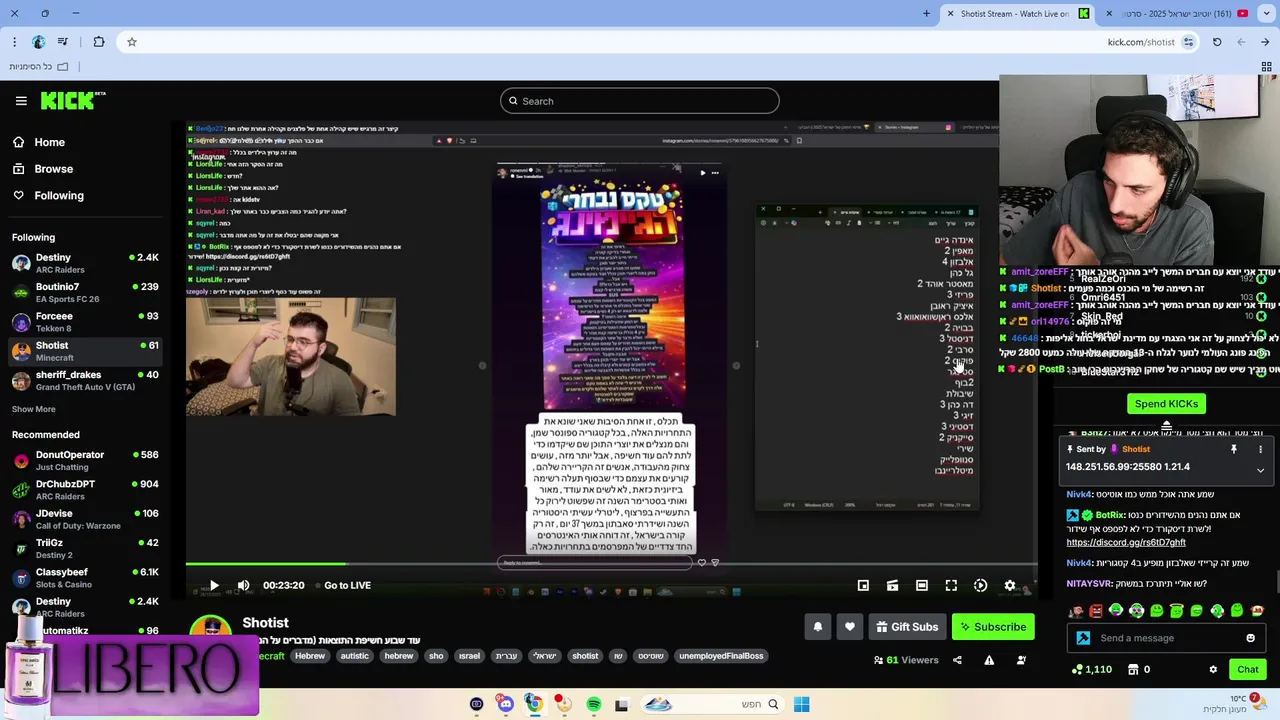Open Browse in sidebar
The image size is (1280, 720).
[53, 169]
